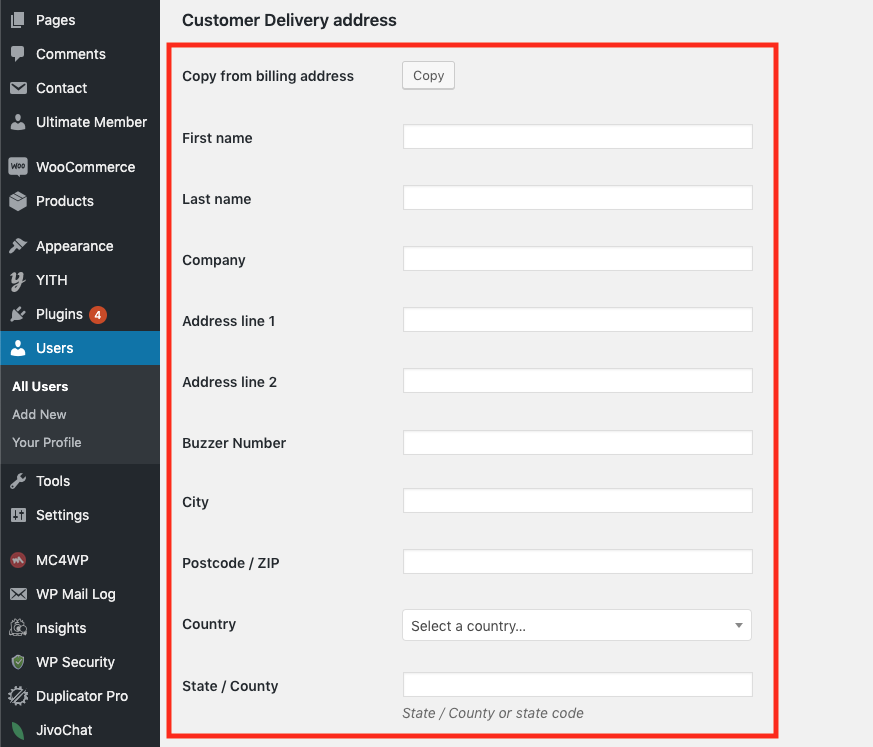Viewport: 873px width, 747px height.
Task: Click the JivoChat leaf icon
Action: (x=18, y=730)
